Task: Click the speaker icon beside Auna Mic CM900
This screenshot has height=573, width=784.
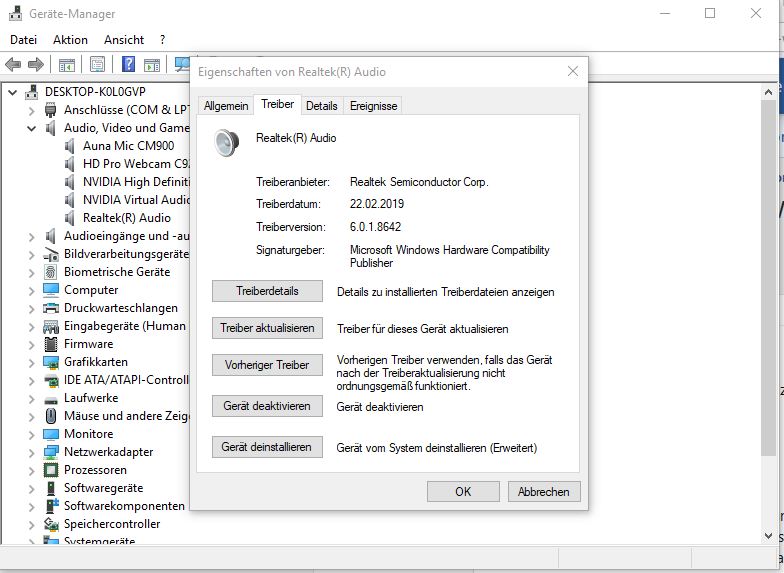Action: tap(70, 146)
